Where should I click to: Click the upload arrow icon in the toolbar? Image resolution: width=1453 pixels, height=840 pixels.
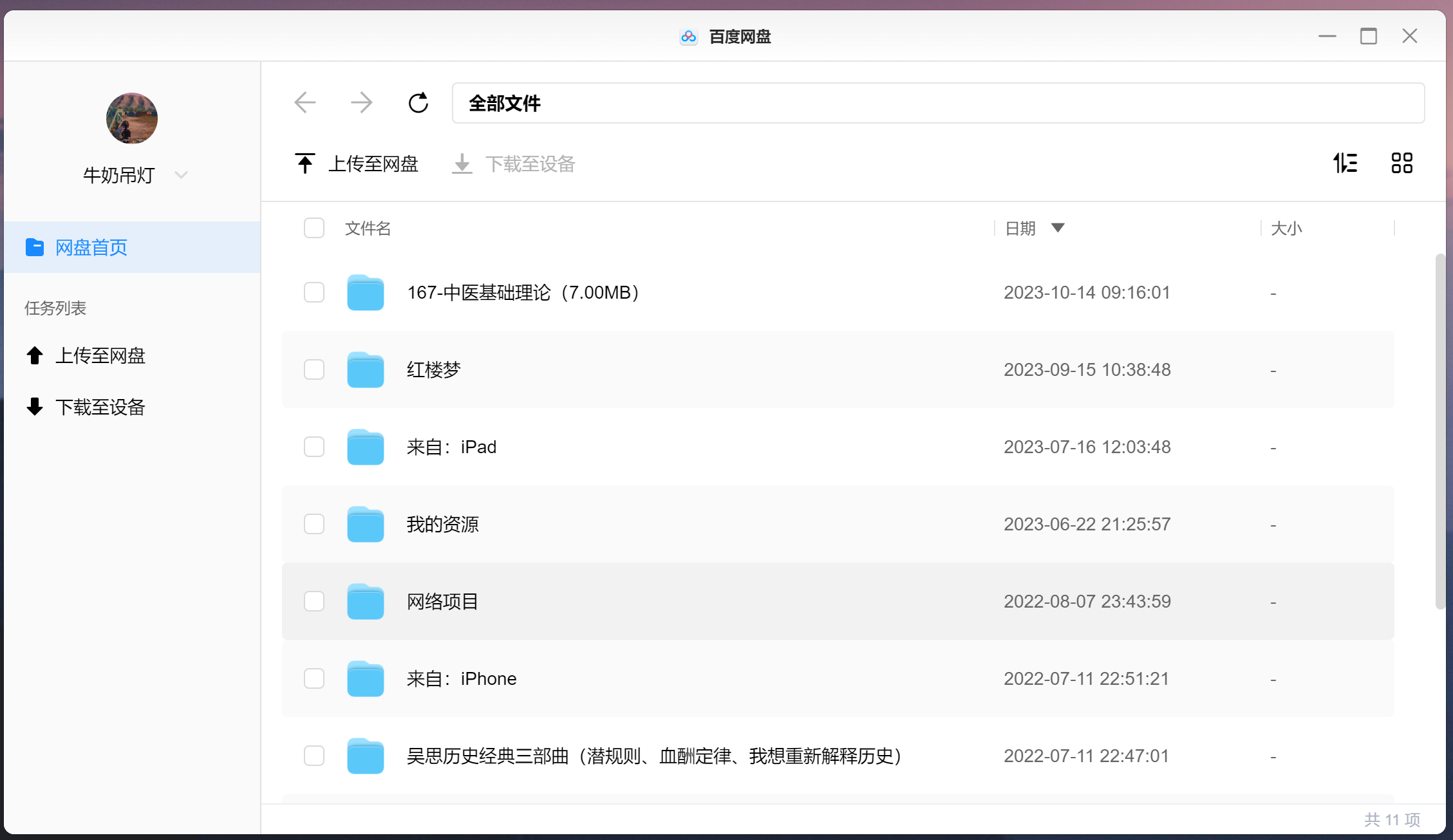[305, 163]
